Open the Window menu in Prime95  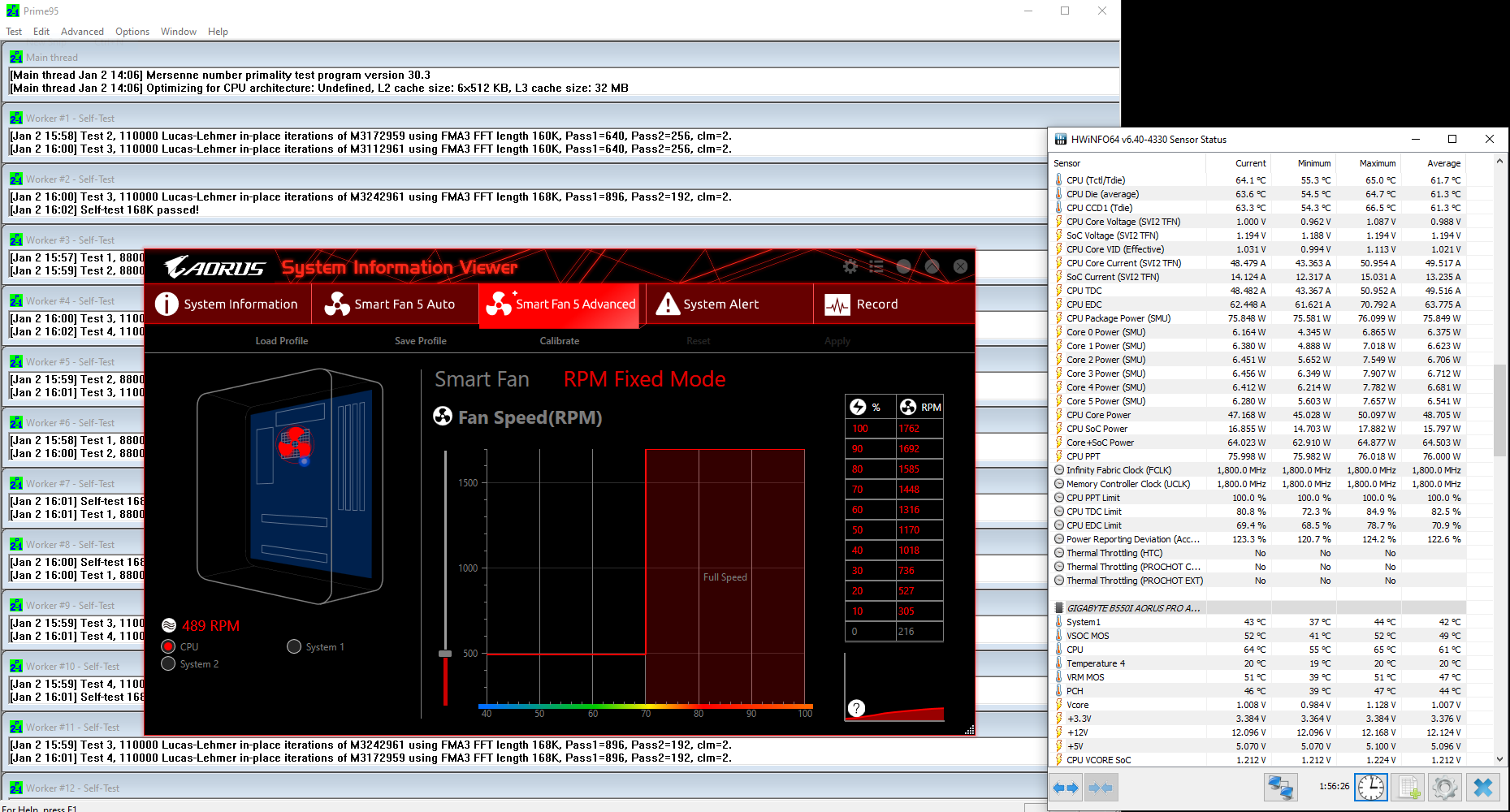[179, 32]
